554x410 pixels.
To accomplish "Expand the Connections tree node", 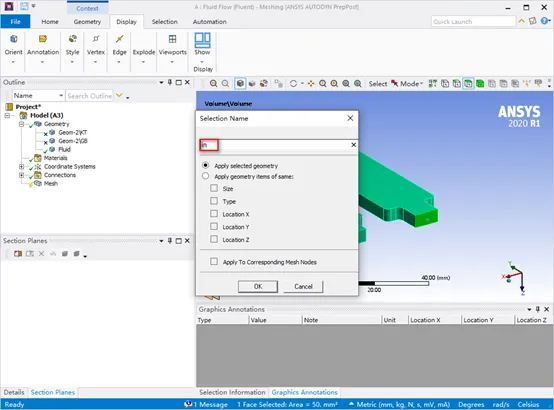I will click(22, 175).
